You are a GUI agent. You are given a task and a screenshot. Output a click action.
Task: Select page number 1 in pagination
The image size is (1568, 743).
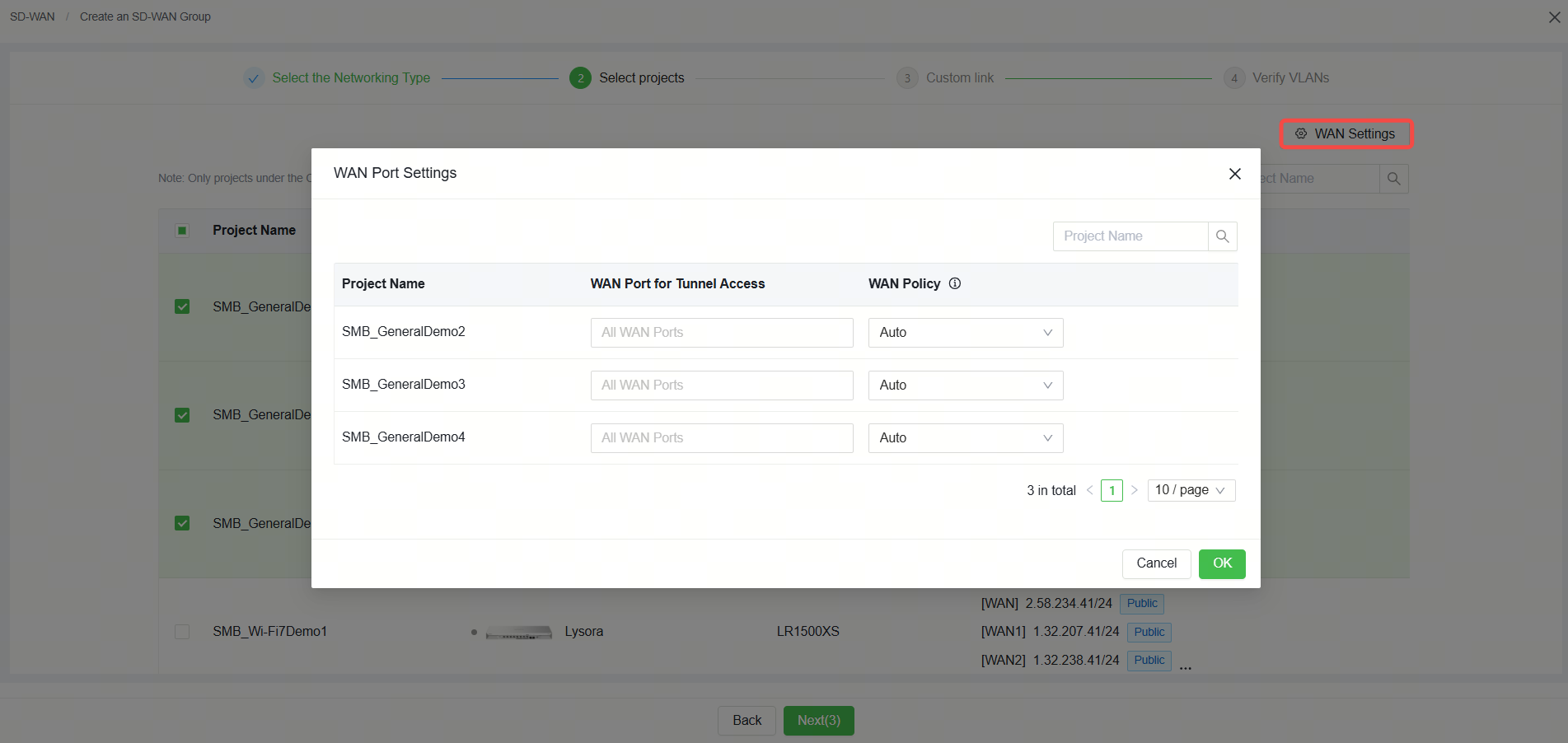(x=1112, y=491)
